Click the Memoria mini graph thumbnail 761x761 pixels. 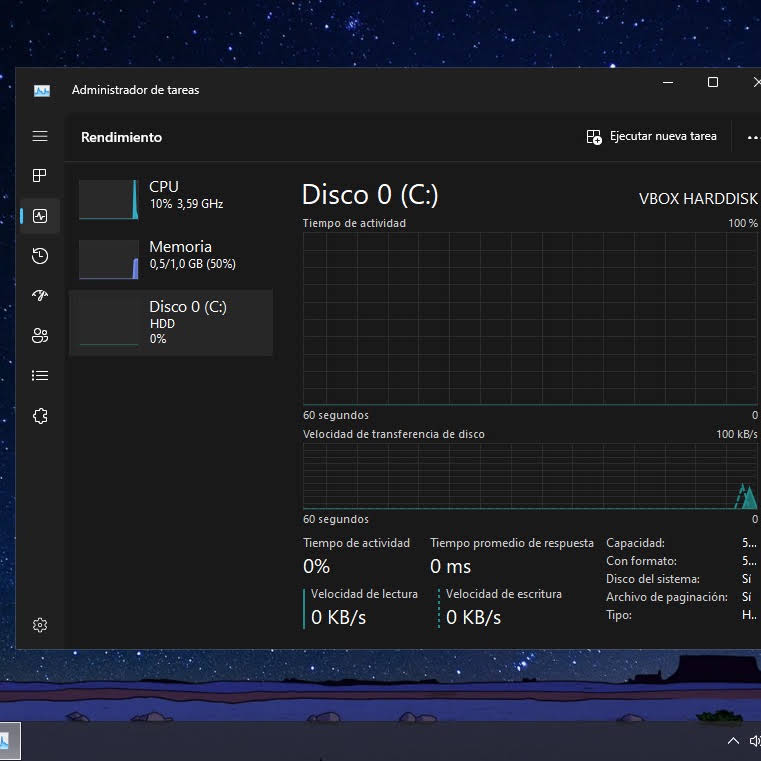click(x=109, y=259)
